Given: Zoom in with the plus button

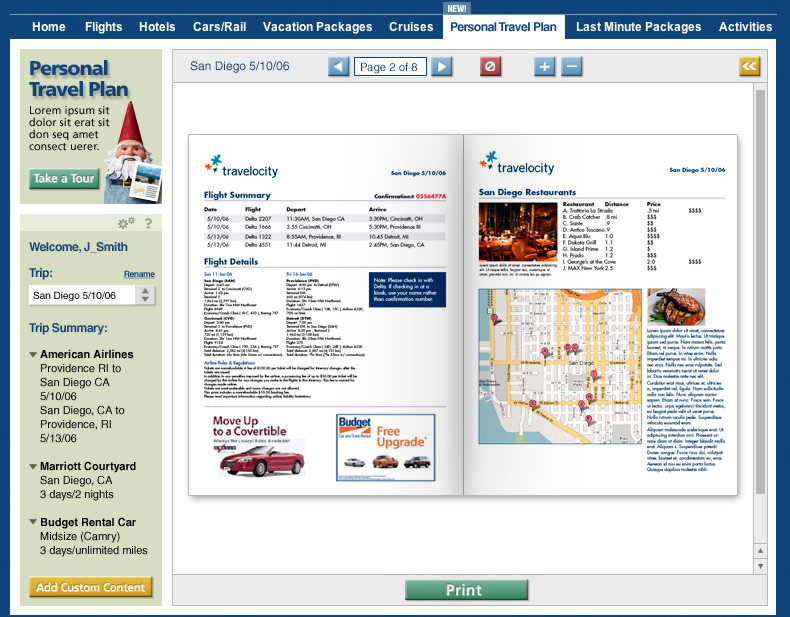Looking at the screenshot, I should (x=544, y=66).
